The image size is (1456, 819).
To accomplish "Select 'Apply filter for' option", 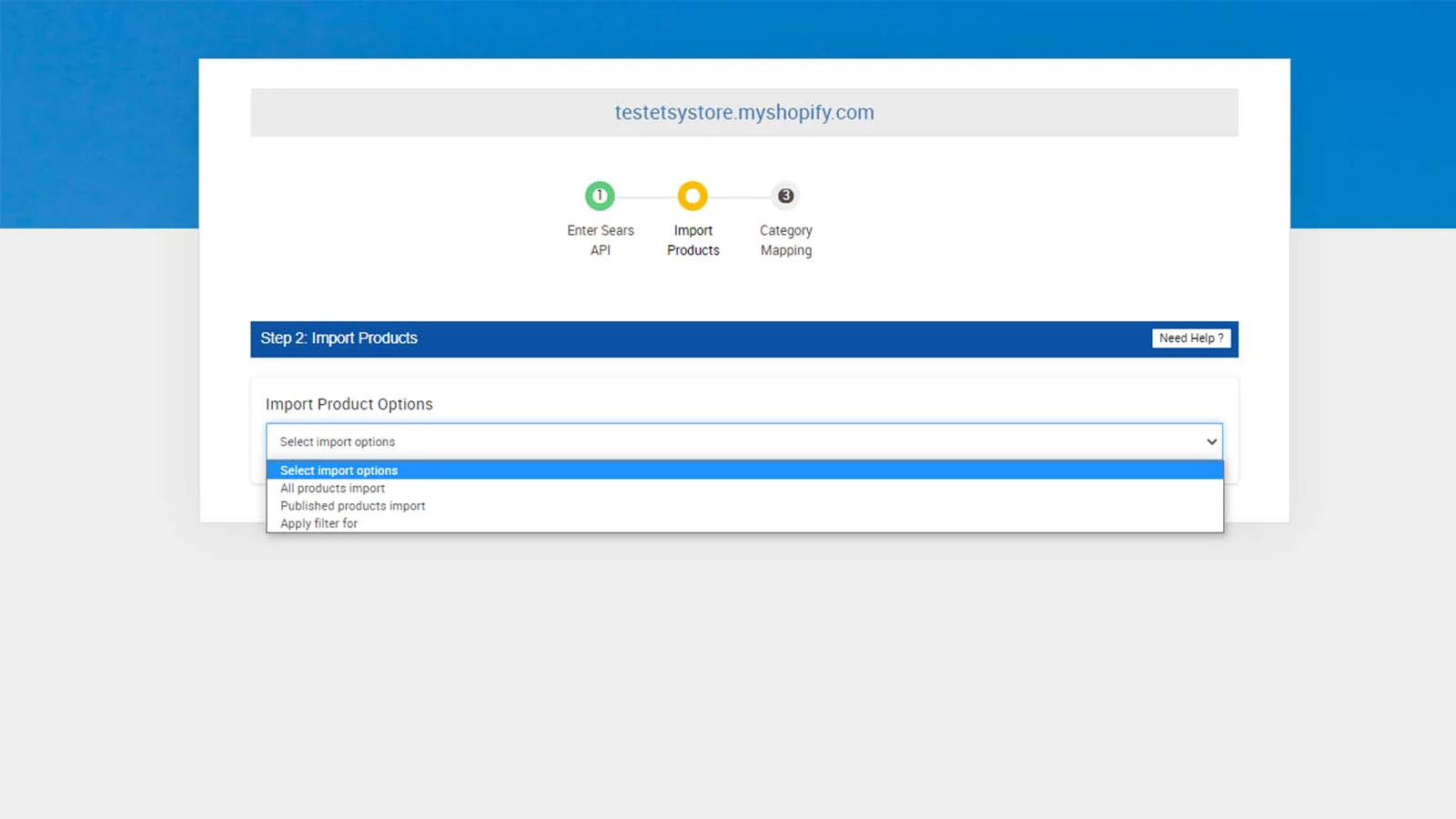I will click(744, 523).
